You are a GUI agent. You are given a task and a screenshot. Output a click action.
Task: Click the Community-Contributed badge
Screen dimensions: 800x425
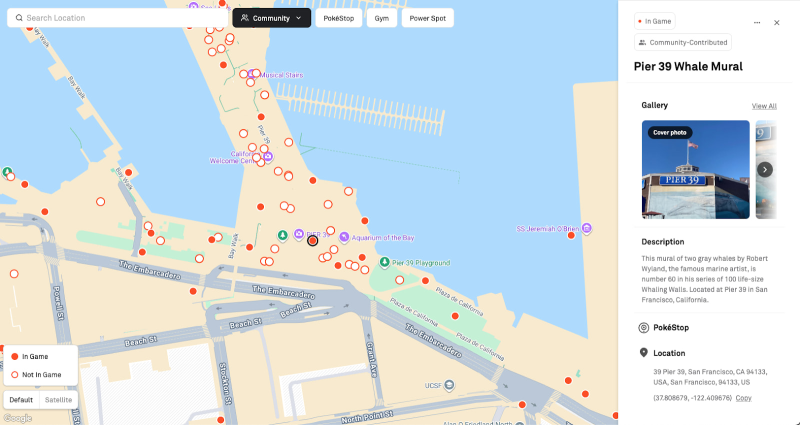683,42
